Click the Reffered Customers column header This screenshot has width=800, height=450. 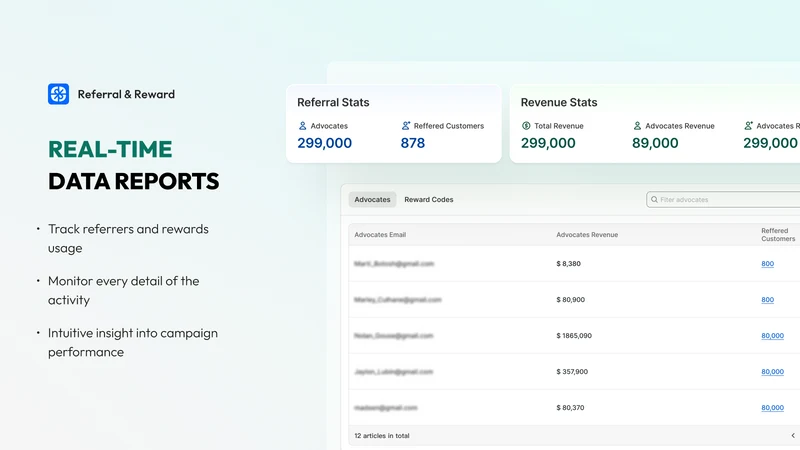click(x=778, y=235)
